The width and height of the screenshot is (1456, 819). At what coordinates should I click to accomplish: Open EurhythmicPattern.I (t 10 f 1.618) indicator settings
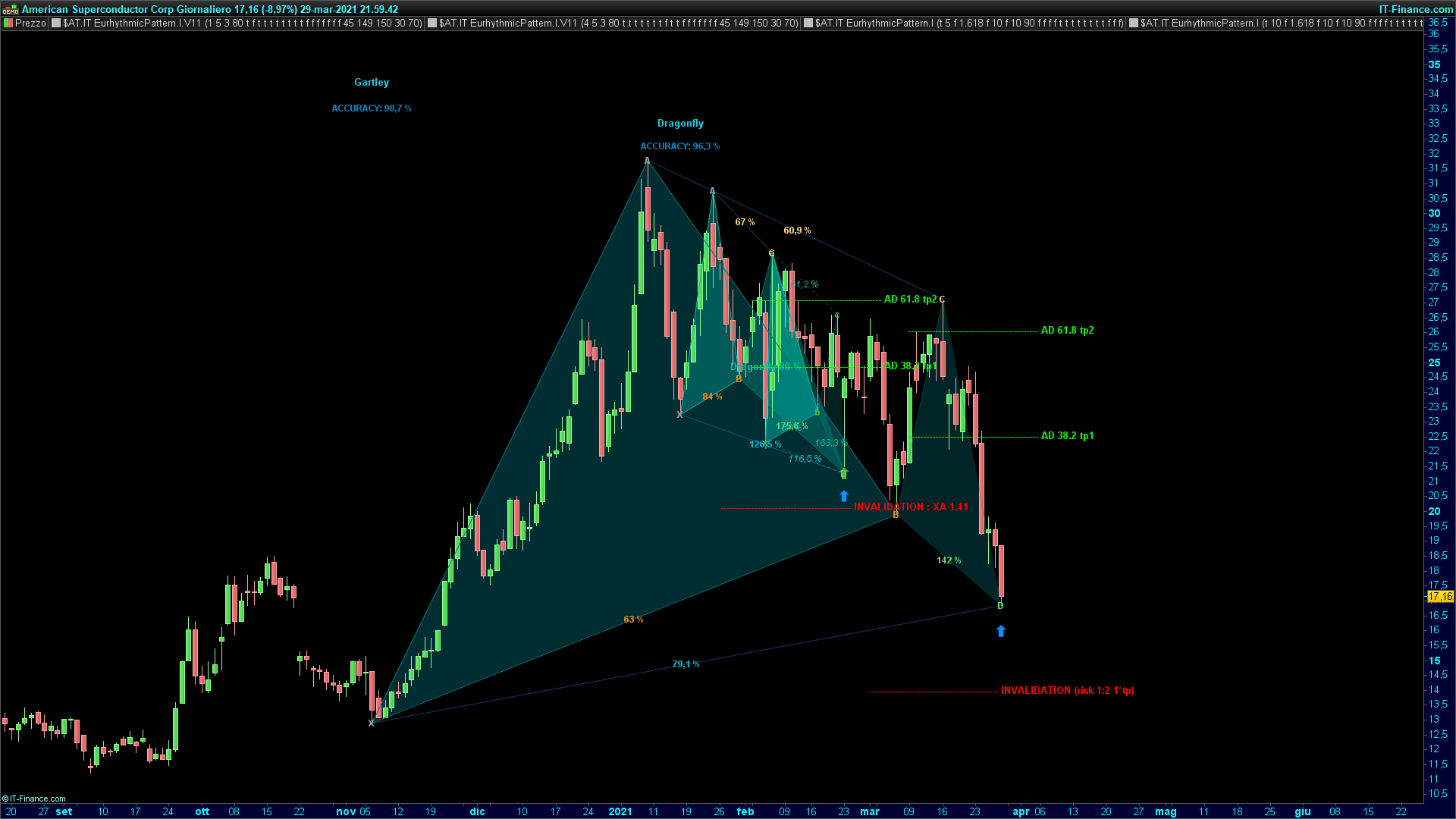point(1282,24)
